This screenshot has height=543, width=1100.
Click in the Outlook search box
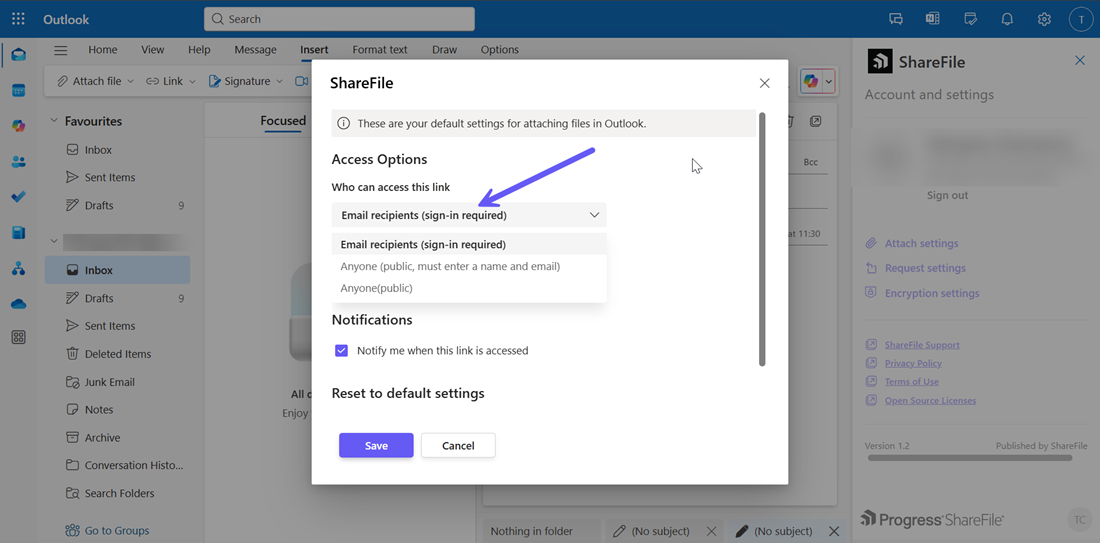coord(340,19)
